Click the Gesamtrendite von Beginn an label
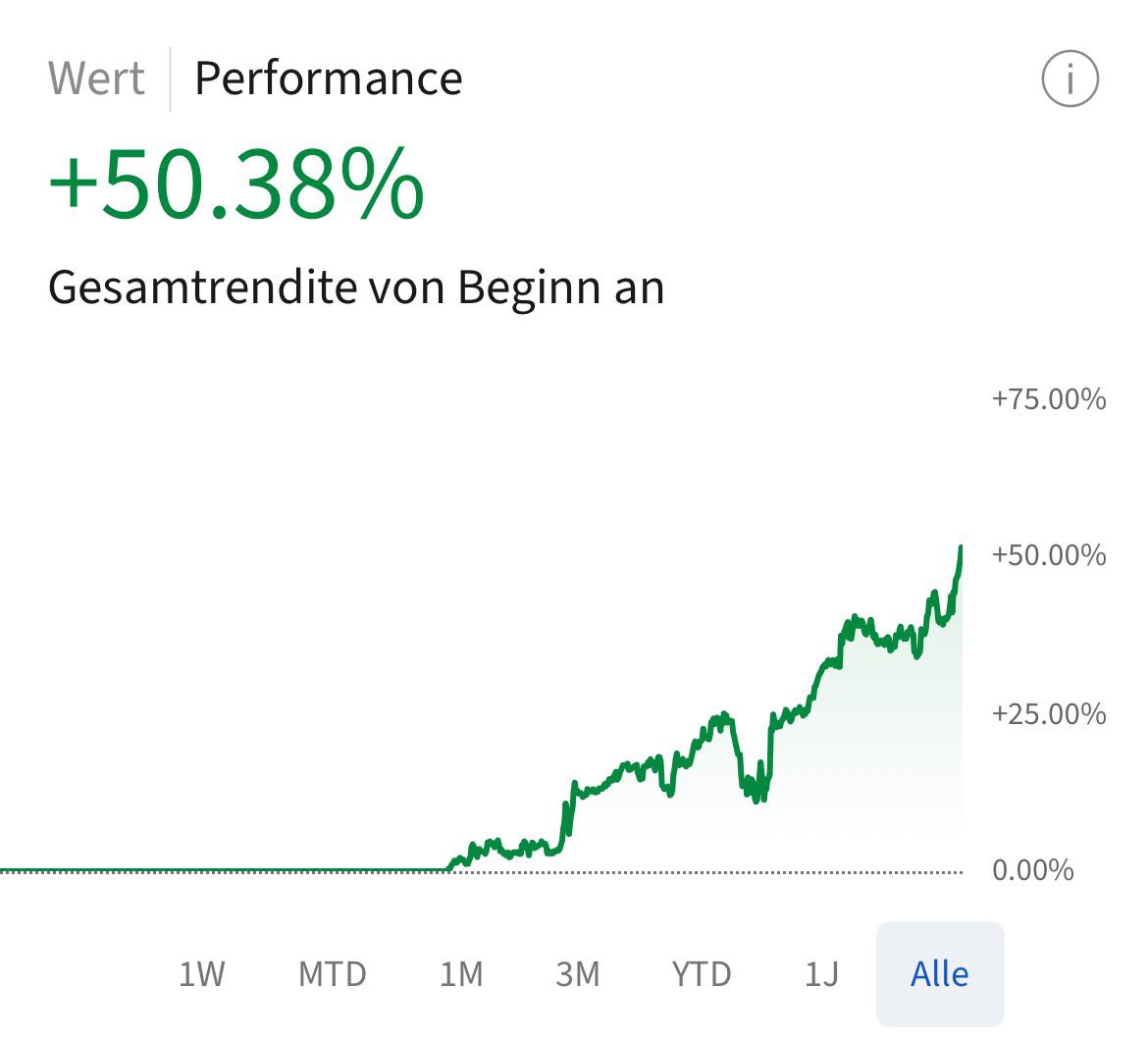This screenshot has height=1039, width=1148. [356, 287]
